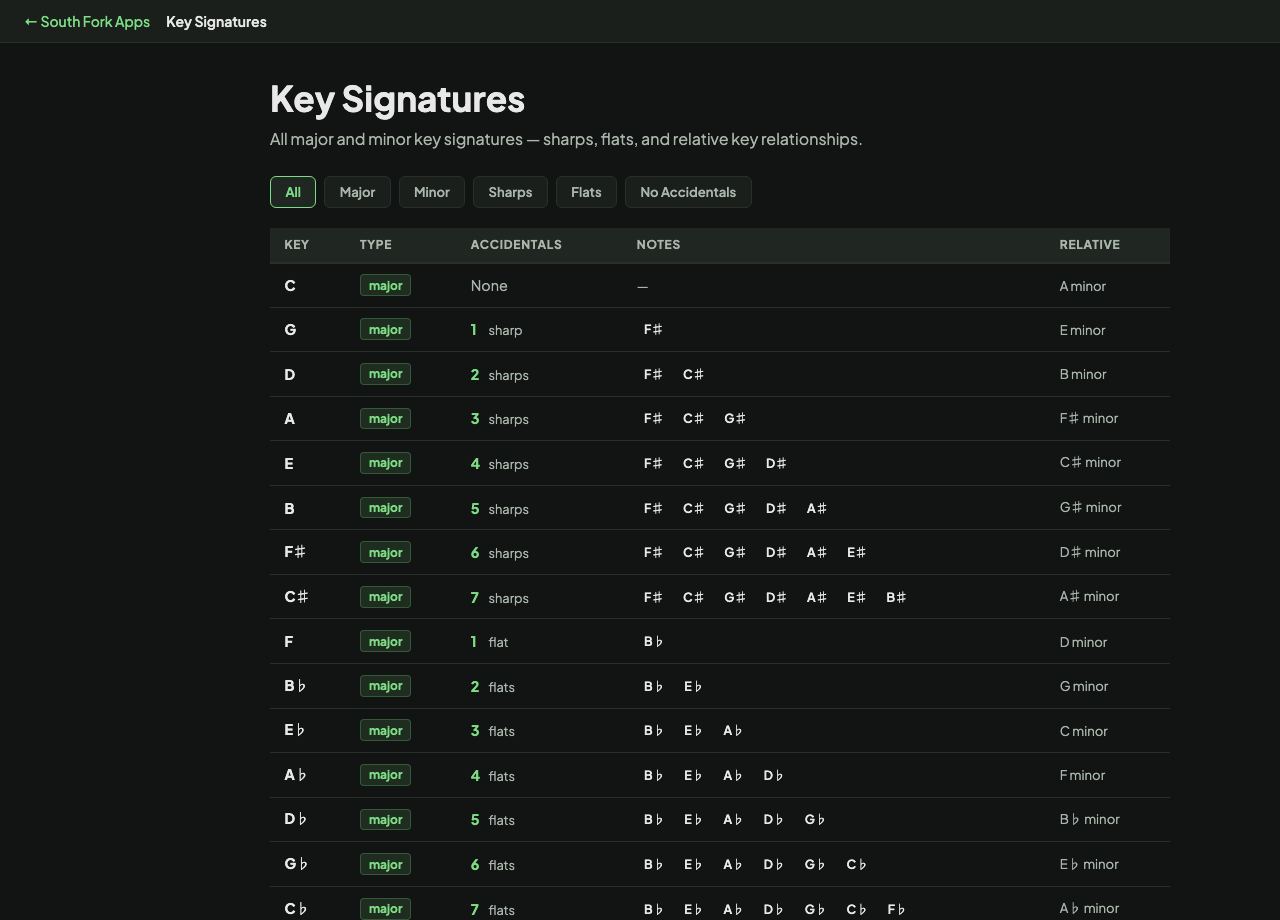Click the 'B♭' key name cell
This screenshot has height=920, width=1280.
tap(295, 686)
